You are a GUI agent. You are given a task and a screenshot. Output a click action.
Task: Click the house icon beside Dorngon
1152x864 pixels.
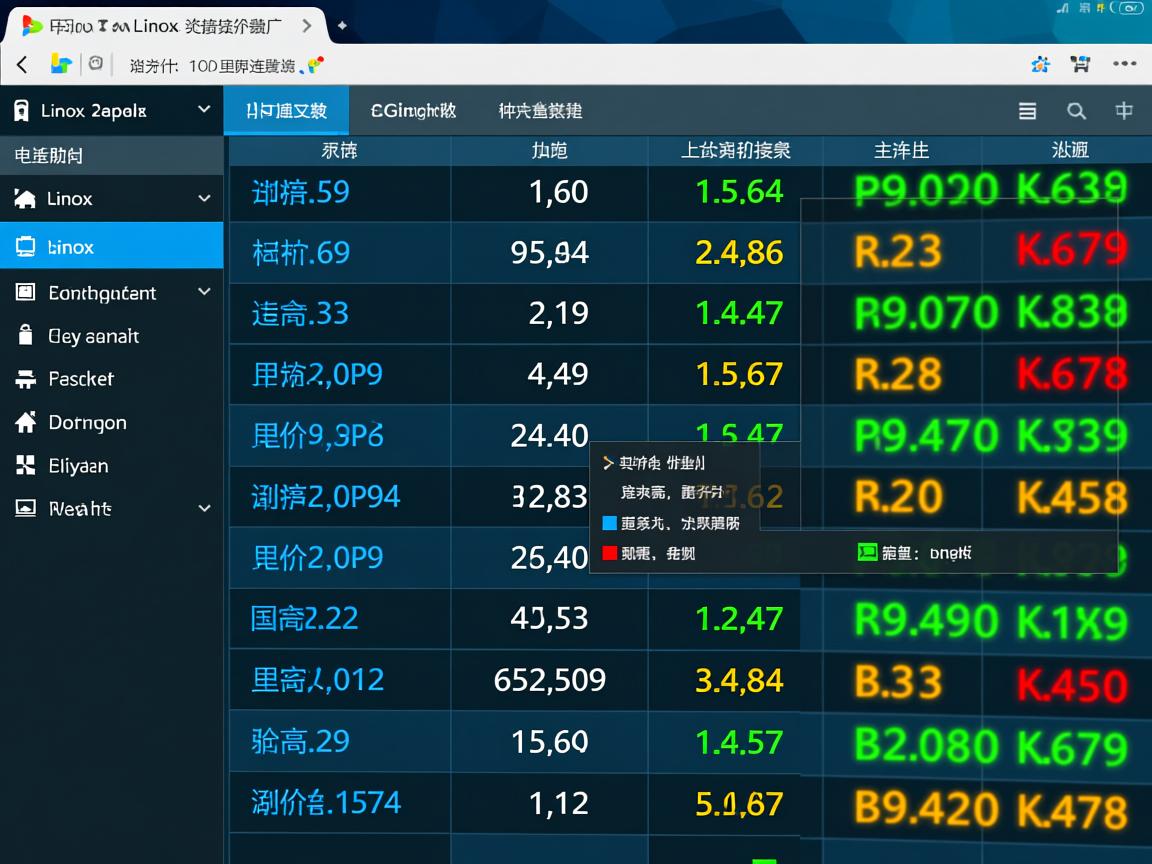(26, 422)
